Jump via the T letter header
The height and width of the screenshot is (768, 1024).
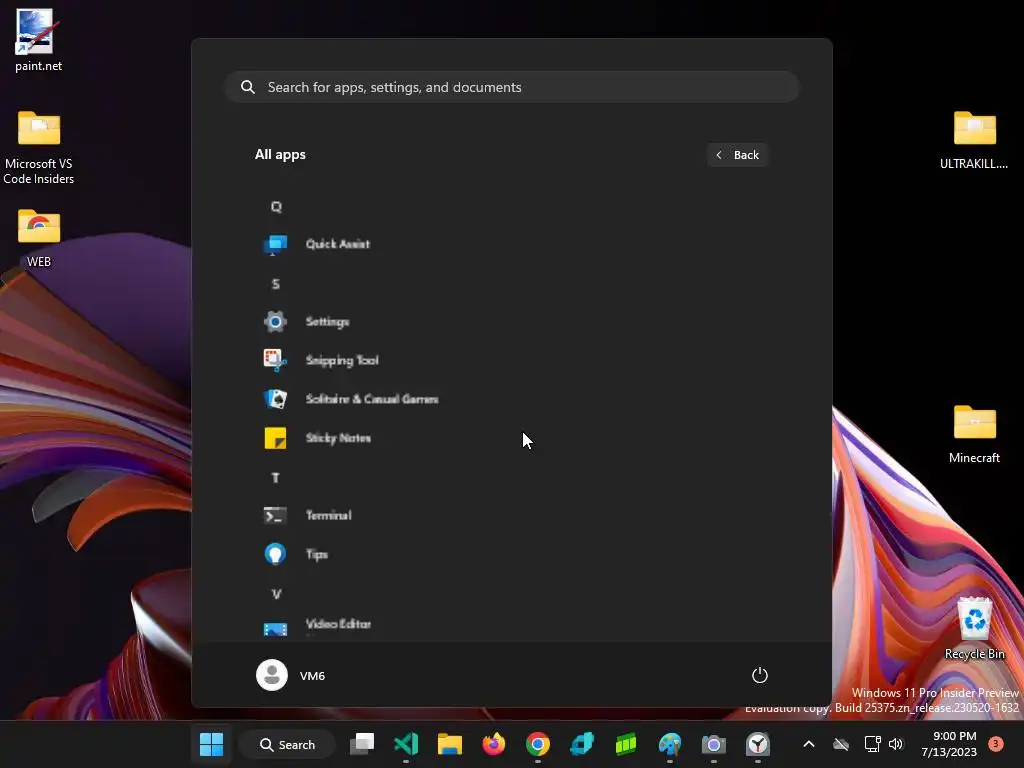click(276, 478)
